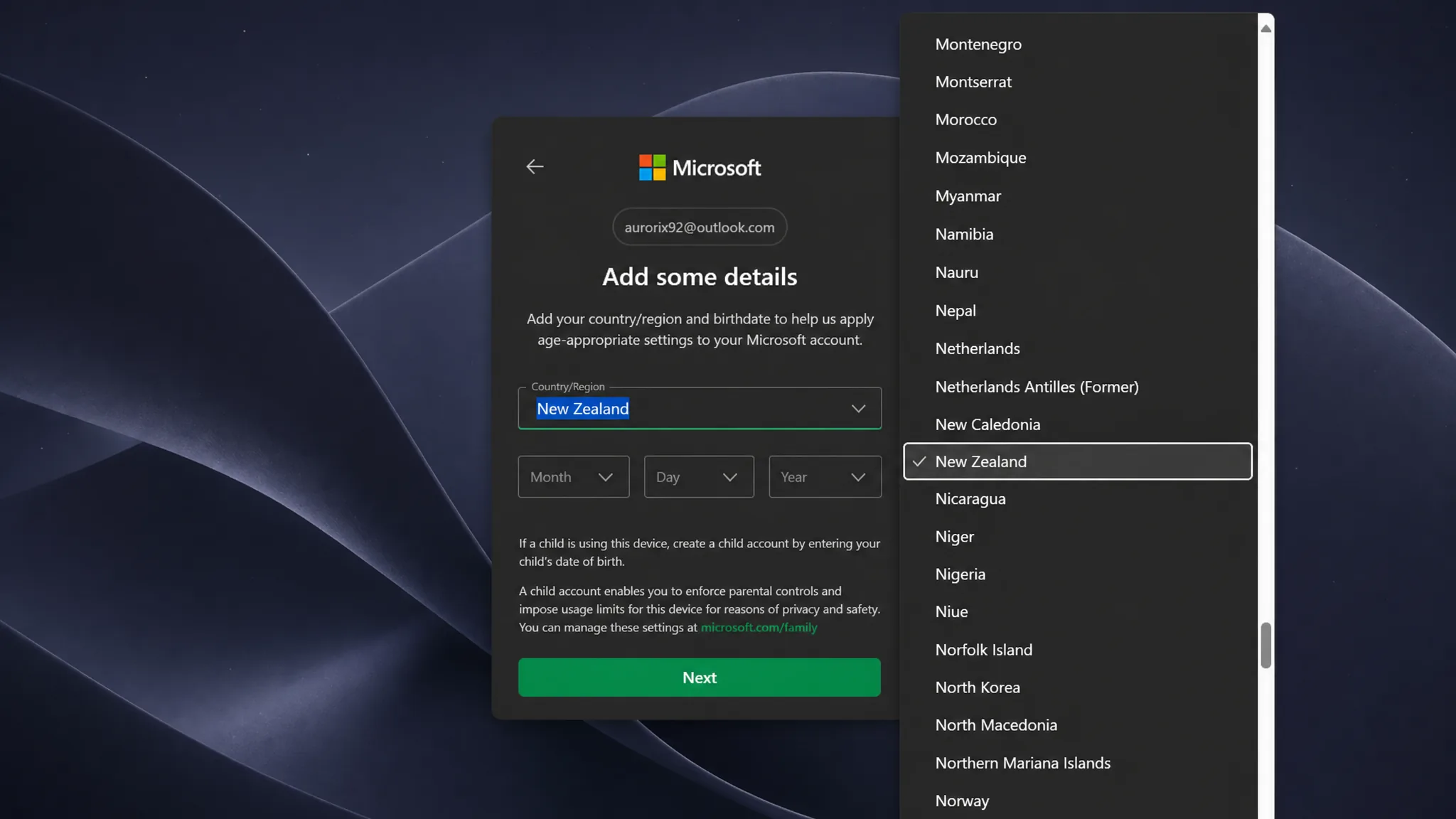This screenshot has height=819, width=1456.
Task: Pick Northern Mariana Islands from the list
Action: [x=1078, y=763]
